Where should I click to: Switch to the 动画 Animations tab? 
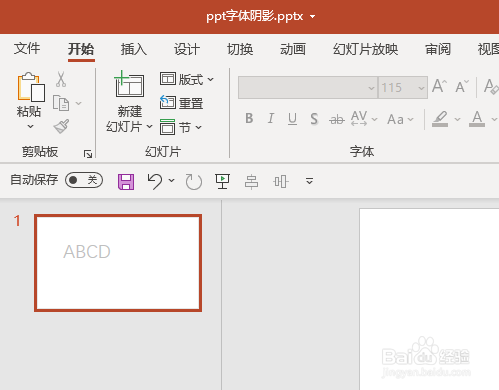[293, 49]
